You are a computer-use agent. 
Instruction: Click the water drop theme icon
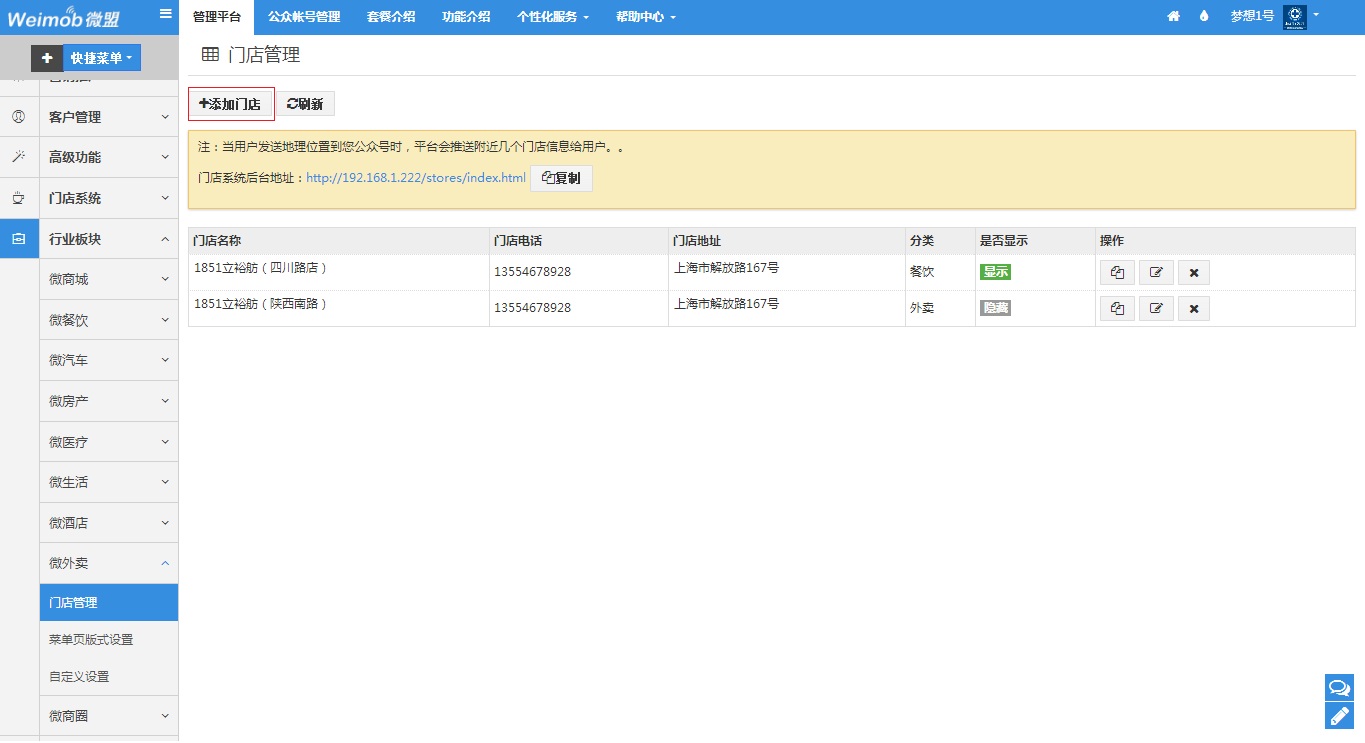(x=1203, y=17)
